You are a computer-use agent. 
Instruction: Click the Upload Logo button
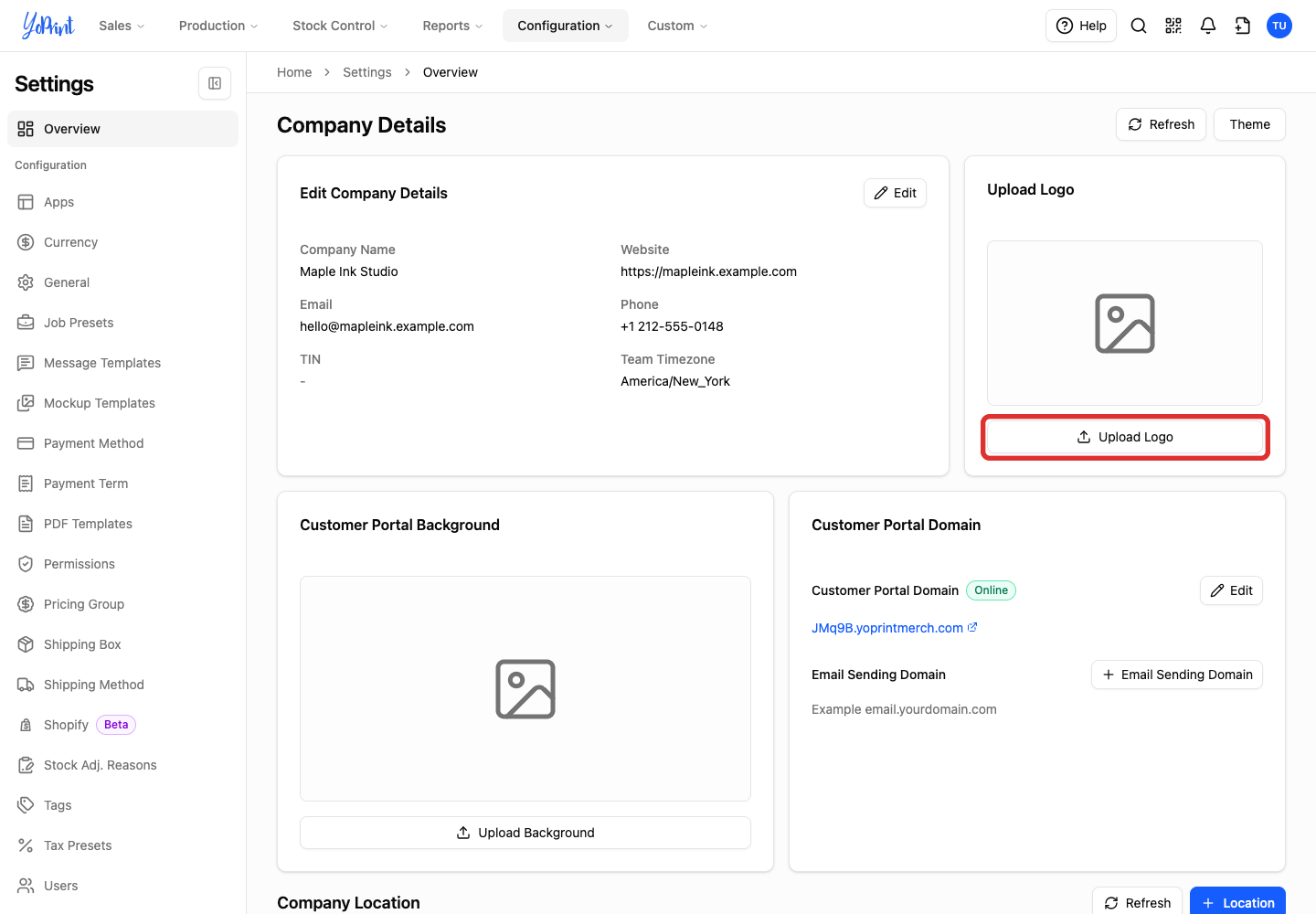pos(1125,437)
